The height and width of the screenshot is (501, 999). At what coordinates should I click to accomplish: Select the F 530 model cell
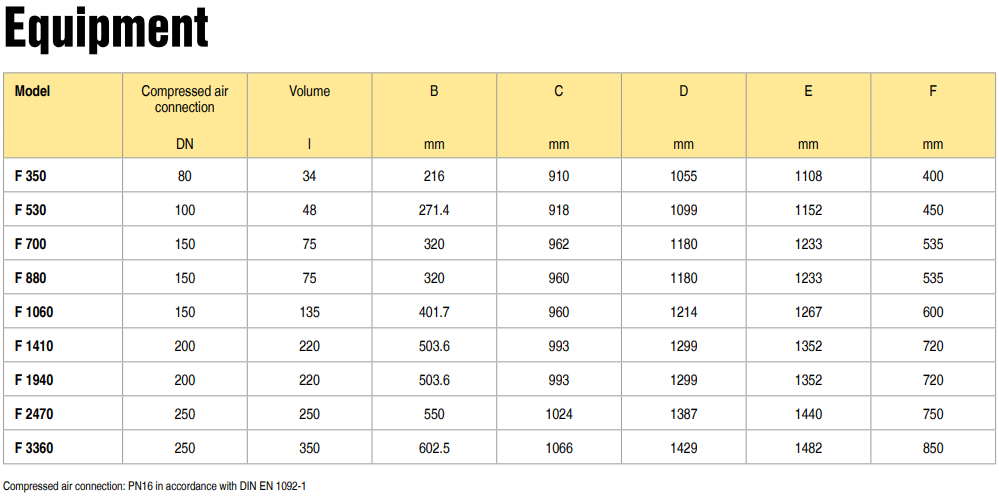tap(31, 210)
